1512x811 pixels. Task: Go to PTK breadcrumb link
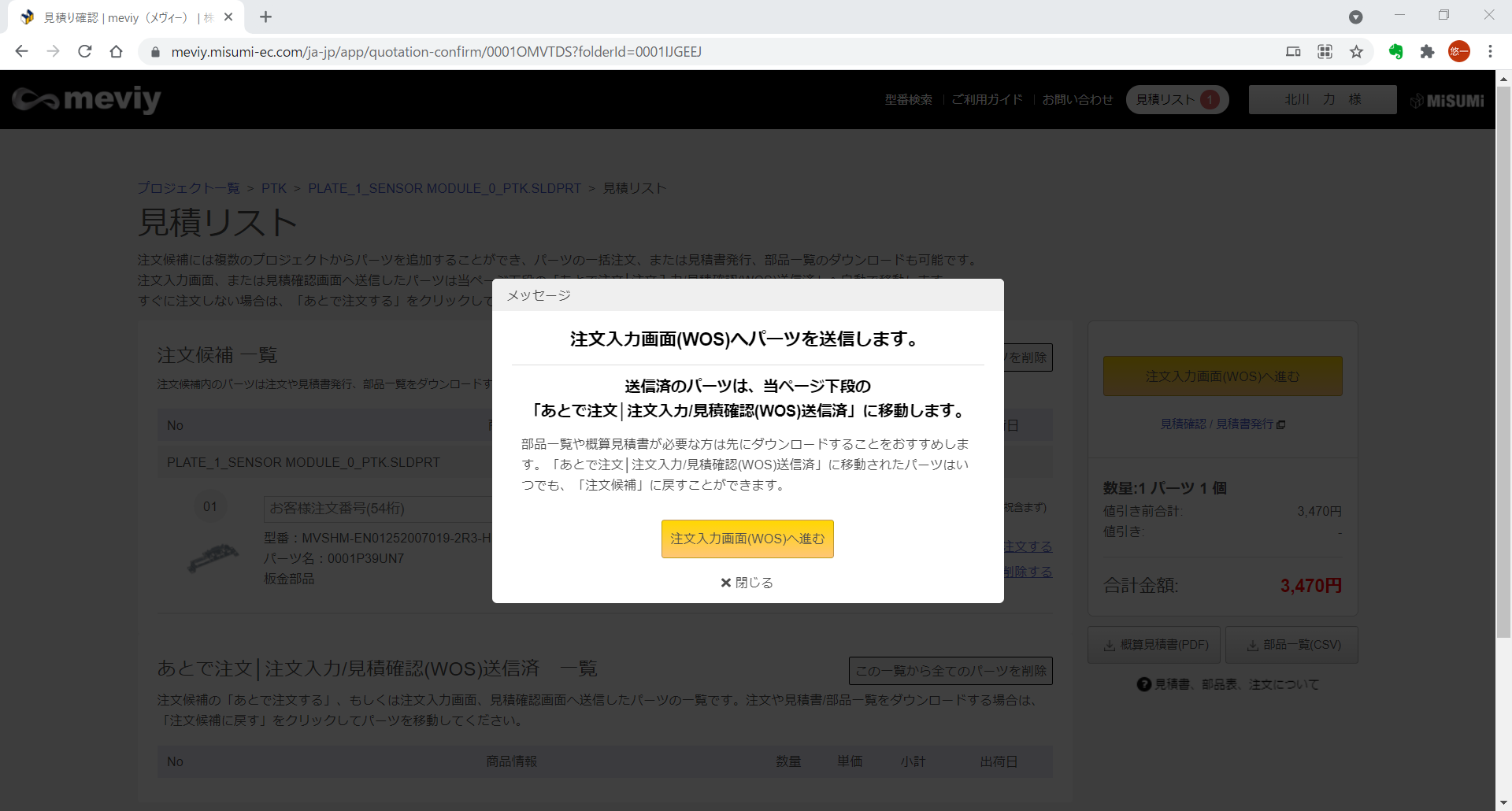(274, 188)
